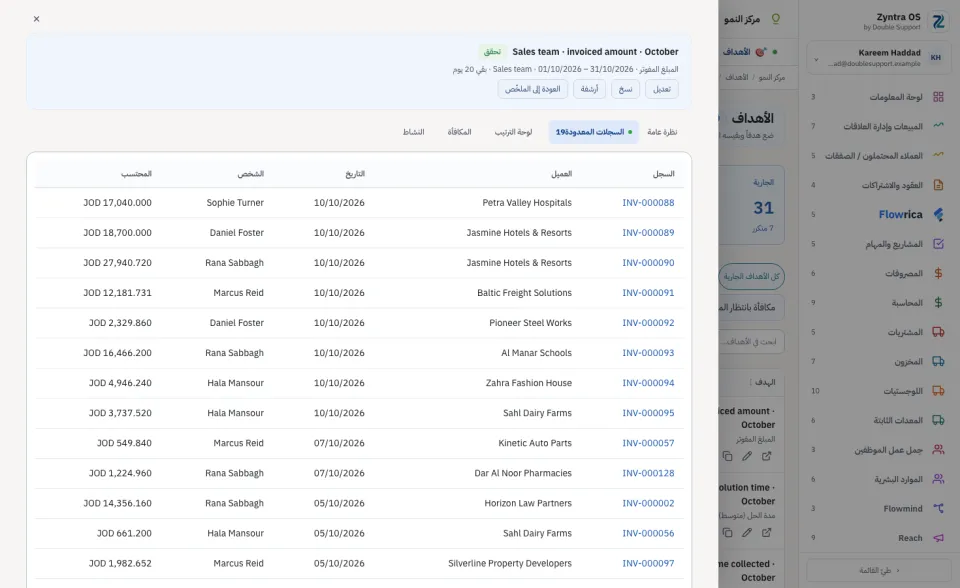Open invoice INV-000095 link

[648, 413]
